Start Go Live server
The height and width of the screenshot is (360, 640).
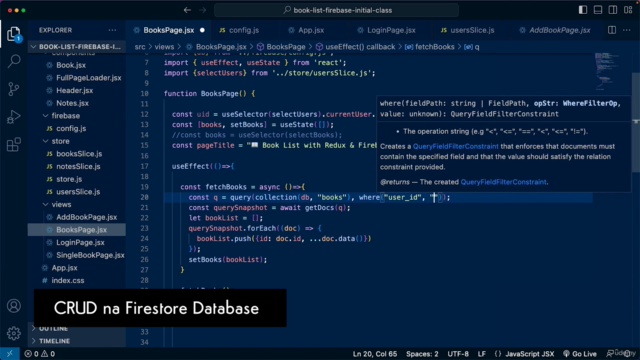coord(580,354)
